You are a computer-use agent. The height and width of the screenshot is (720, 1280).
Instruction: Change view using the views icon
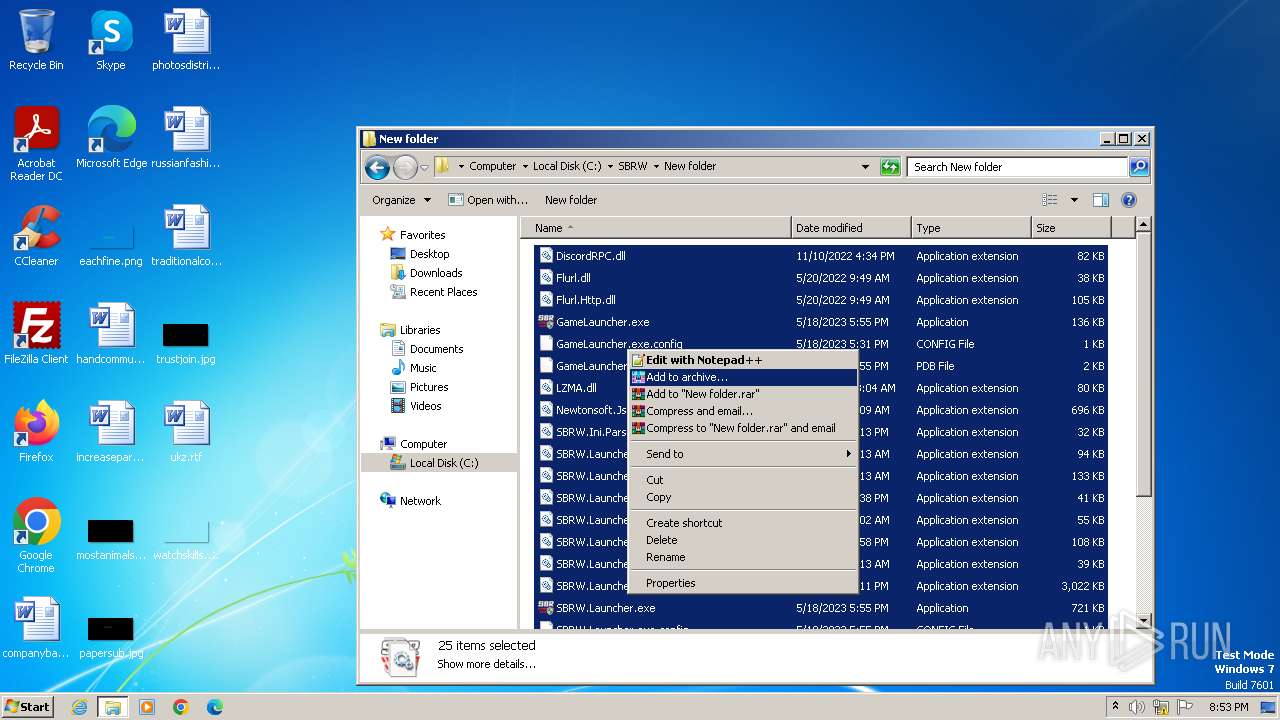click(1049, 200)
